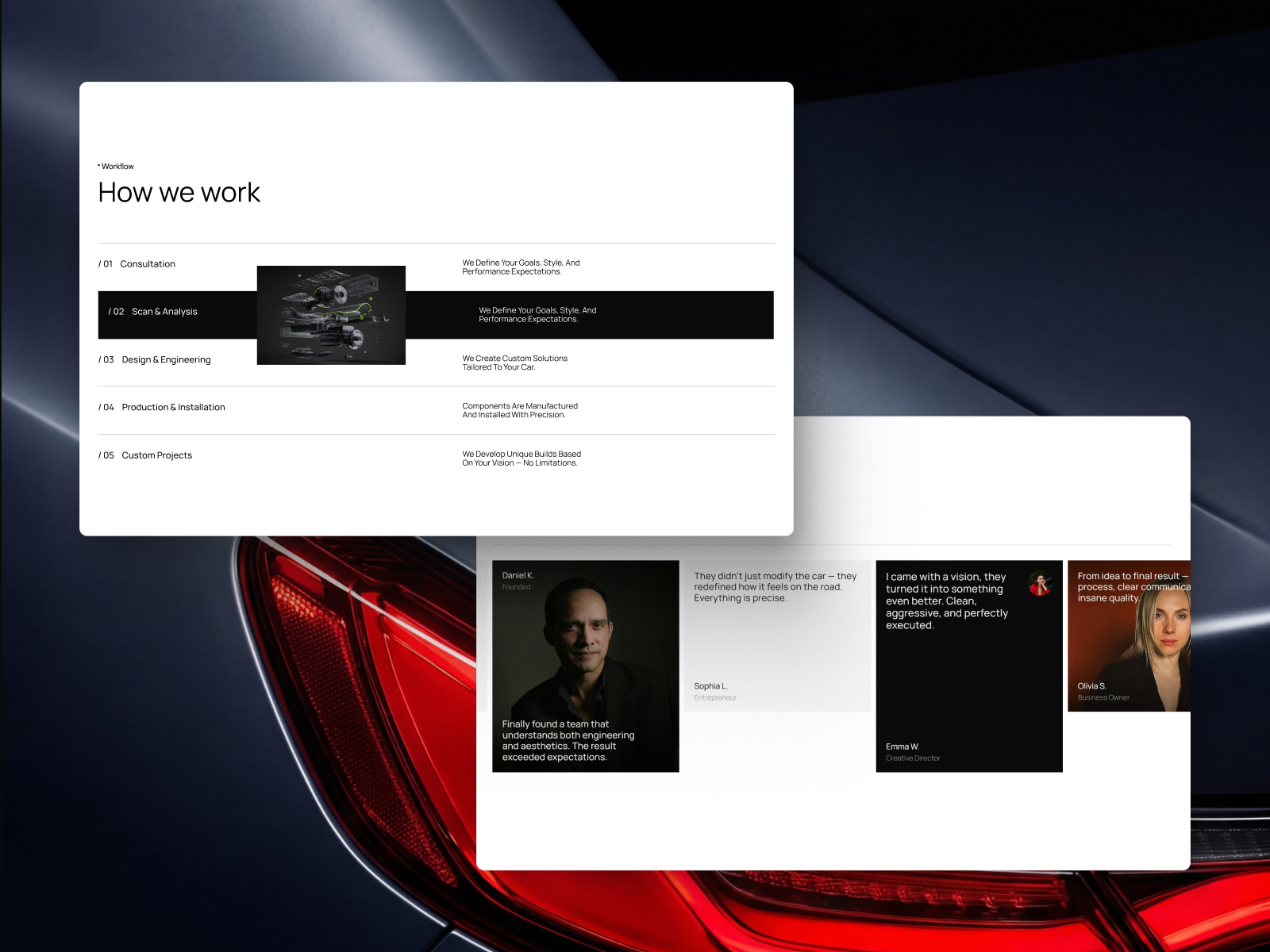Click the name 'Daniel K.'

518,575
